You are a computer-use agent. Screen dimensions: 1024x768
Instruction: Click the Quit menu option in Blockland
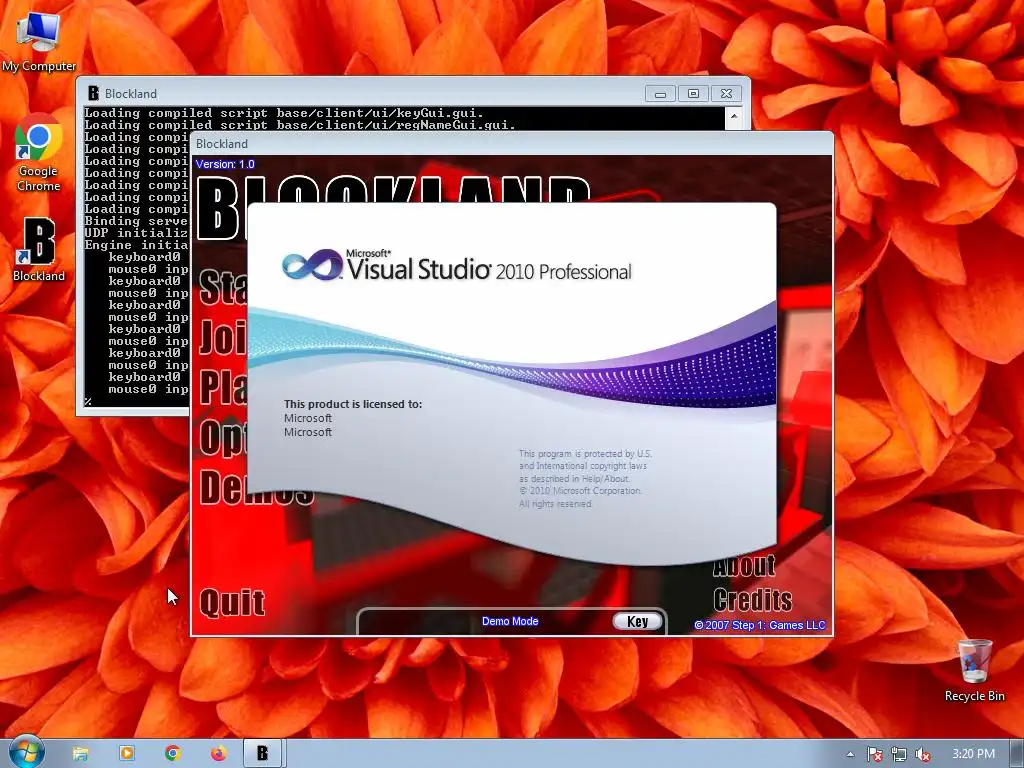232,602
